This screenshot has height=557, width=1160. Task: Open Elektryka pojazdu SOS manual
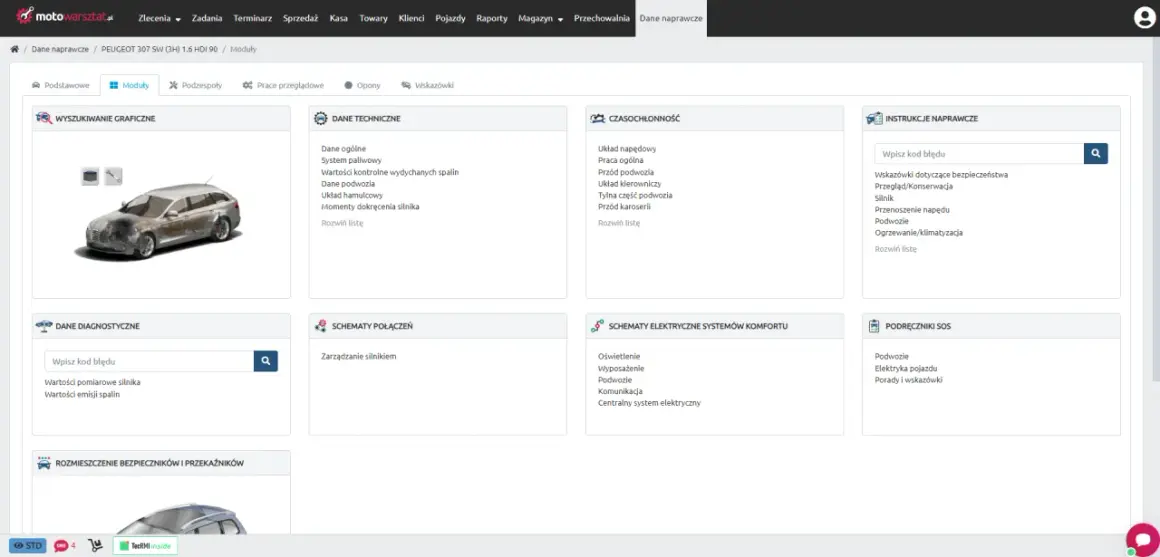point(906,368)
